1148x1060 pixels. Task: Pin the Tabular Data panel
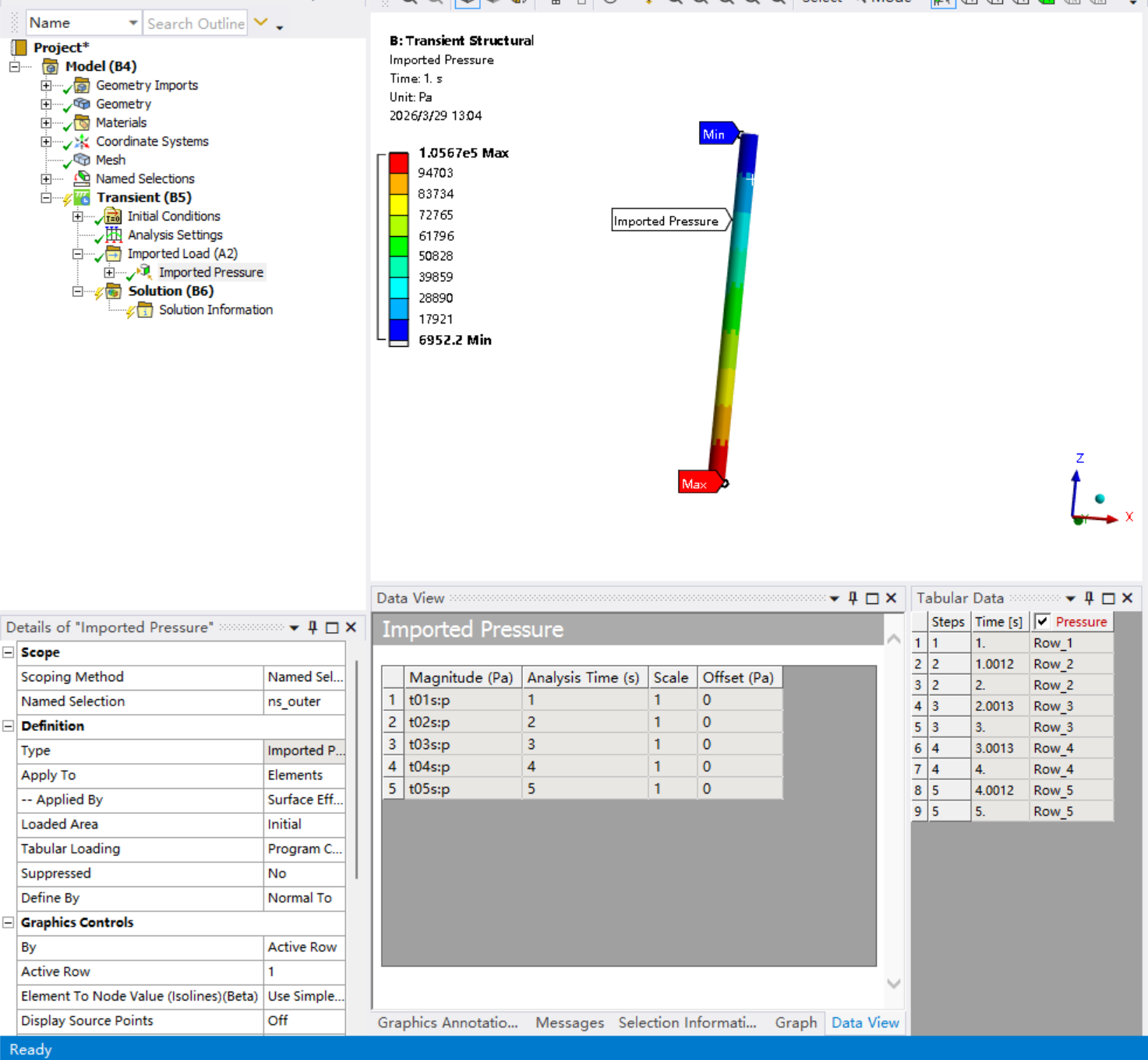coord(1089,598)
